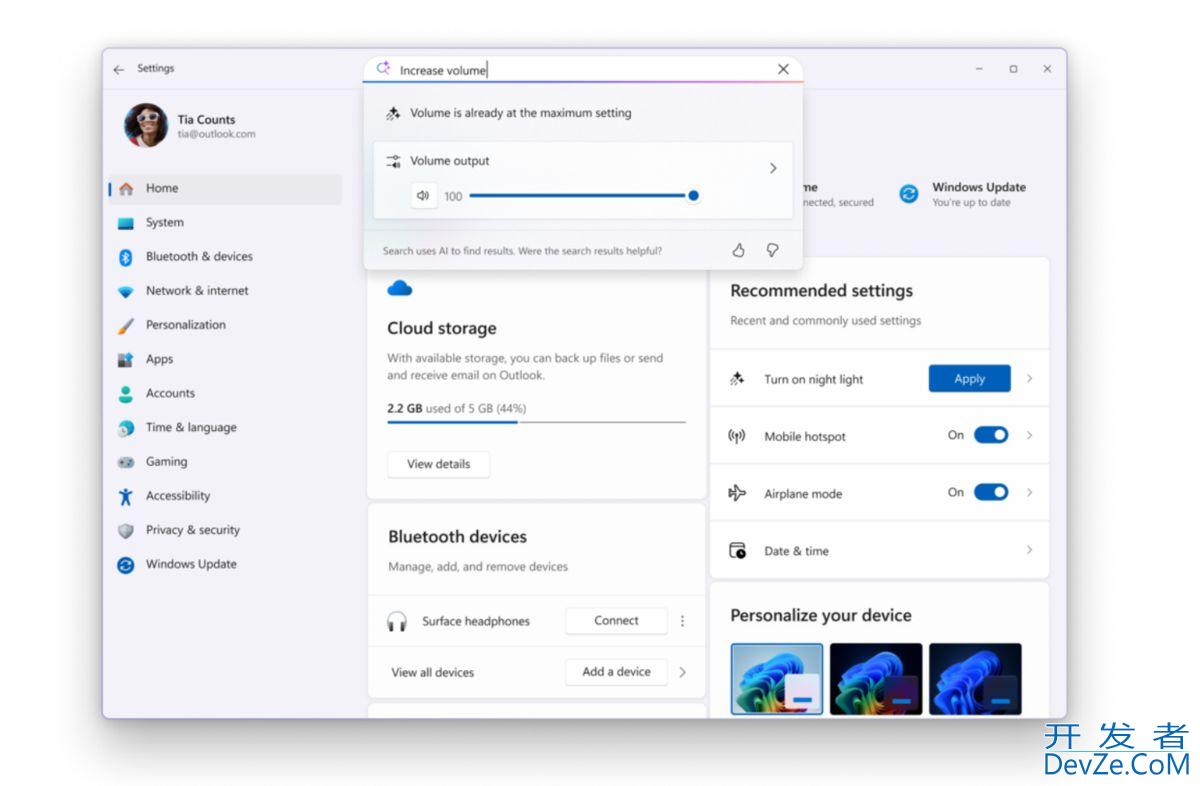Screen dimensions: 1200x786
Task: Open View all devices chevron arrow
Action: pos(683,672)
